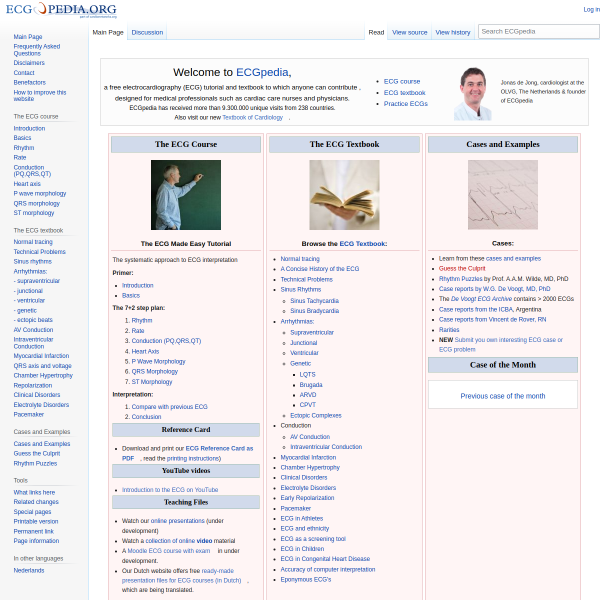Open the Rarities cases link
The height and width of the screenshot is (600, 600).
pos(449,330)
